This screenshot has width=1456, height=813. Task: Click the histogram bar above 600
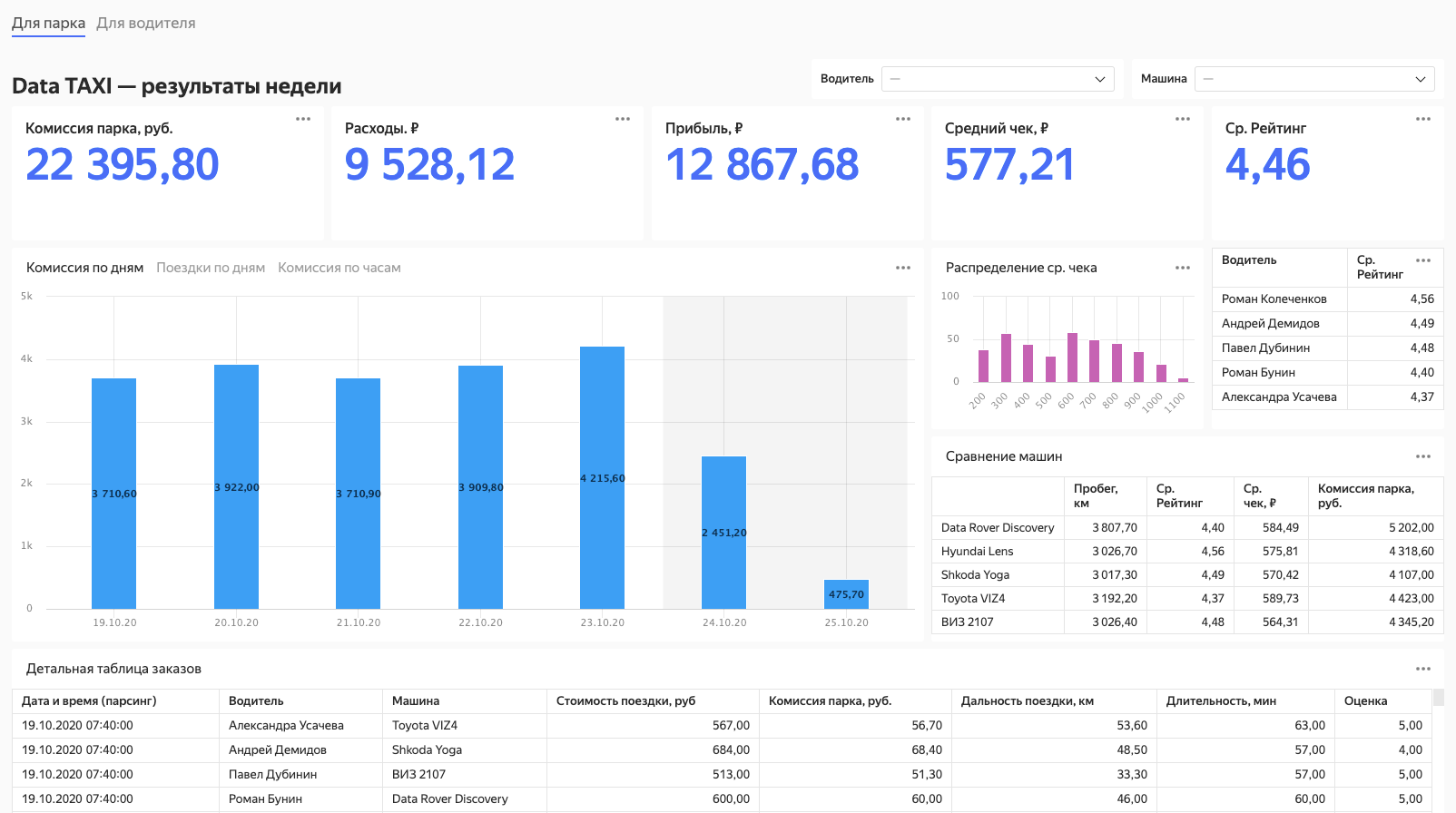click(x=1072, y=358)
